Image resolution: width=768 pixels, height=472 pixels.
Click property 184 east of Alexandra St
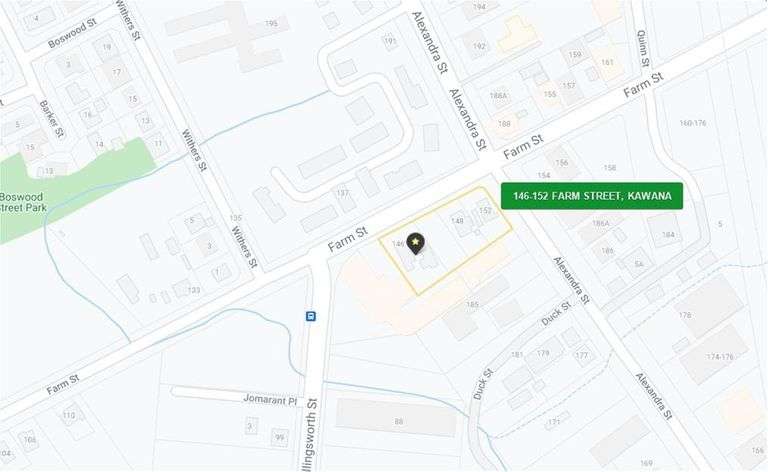coord(668,235)
